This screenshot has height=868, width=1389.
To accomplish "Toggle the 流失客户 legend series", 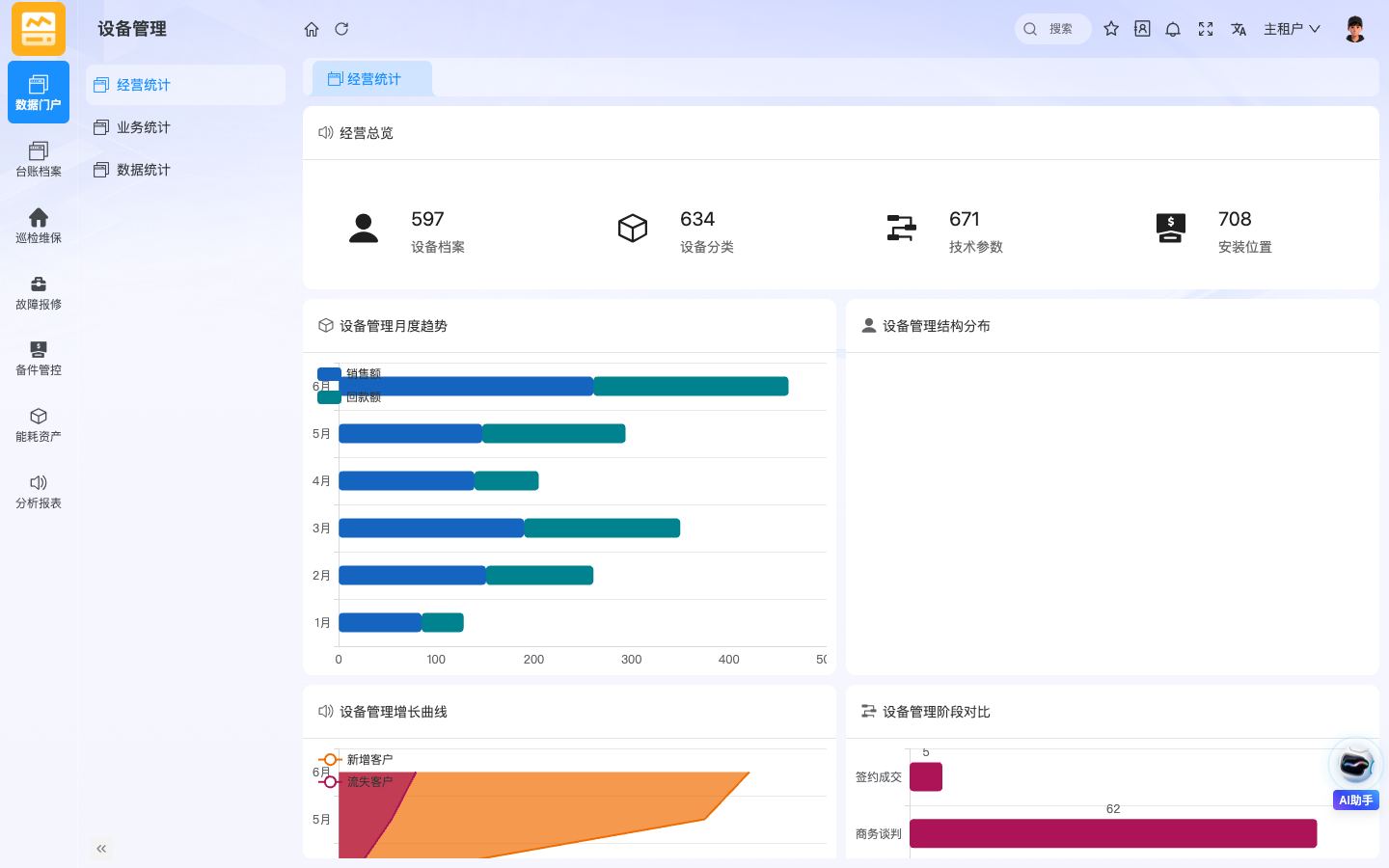I will click(x=355, y=781).
